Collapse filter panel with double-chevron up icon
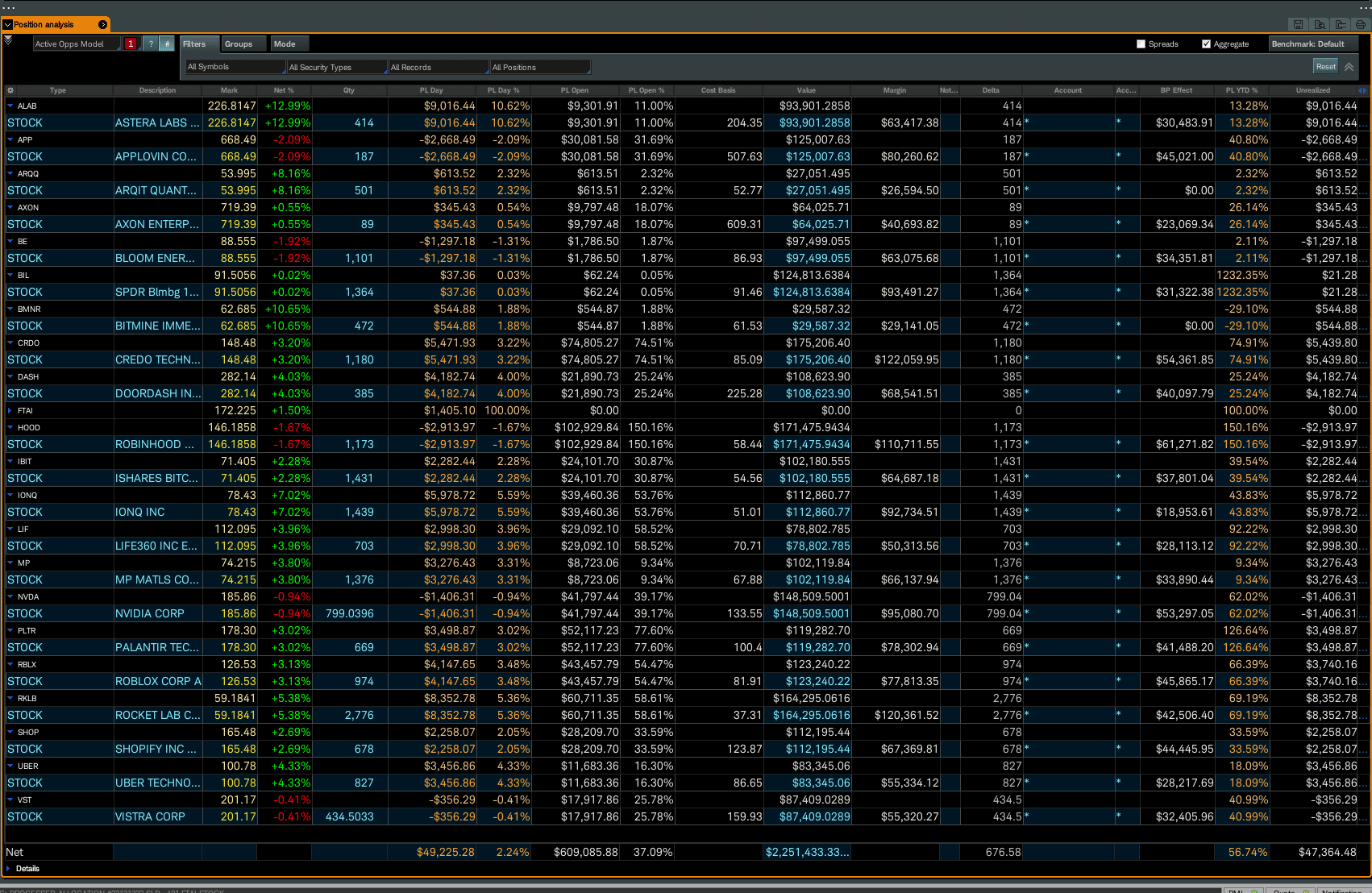 click(1349, 67)
